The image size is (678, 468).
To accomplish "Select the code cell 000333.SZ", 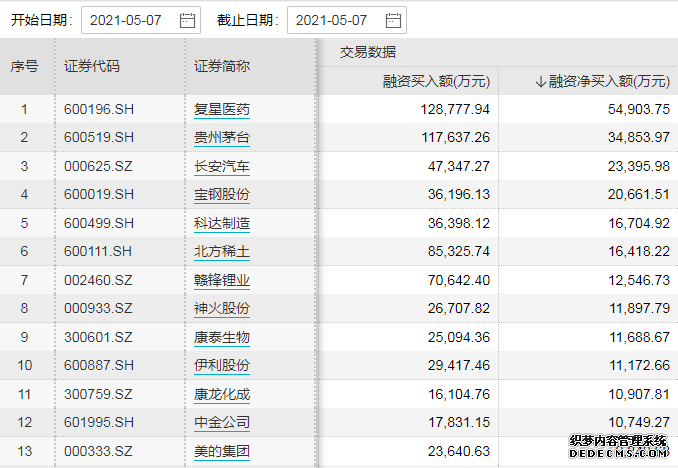I will pyautogui.click(x=98, y=452).
